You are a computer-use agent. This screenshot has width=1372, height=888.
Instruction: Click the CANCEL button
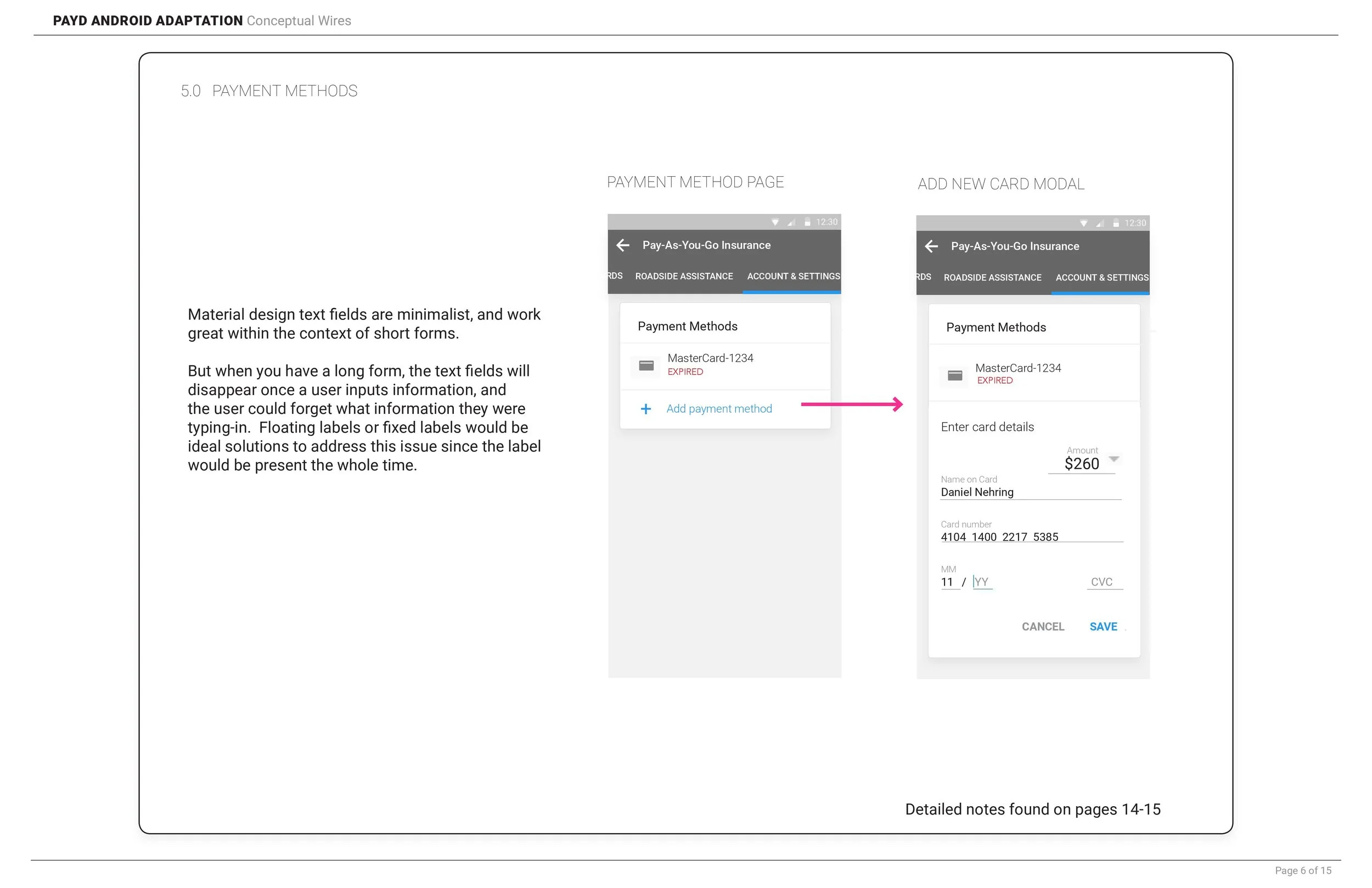point(1043,627)
